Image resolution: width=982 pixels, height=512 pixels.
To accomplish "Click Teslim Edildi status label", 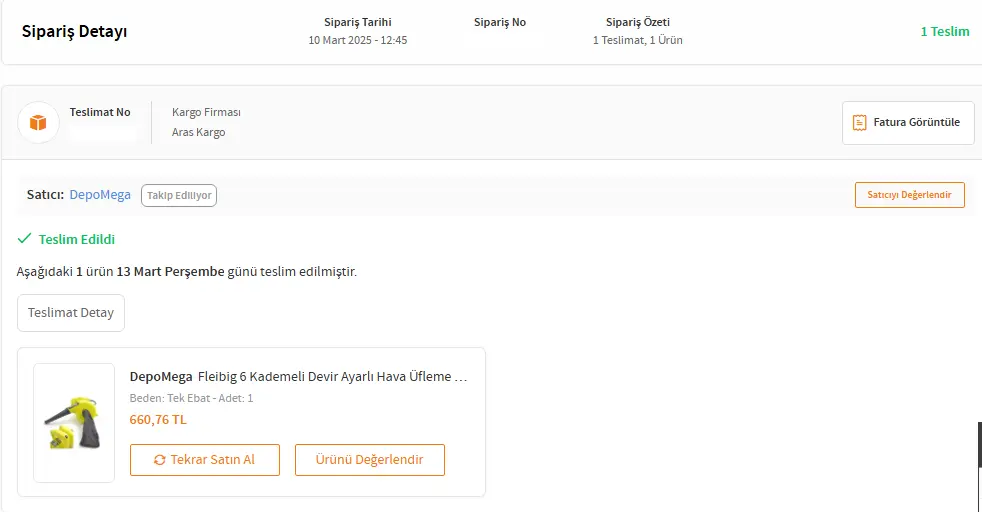I will coord(76,240).
